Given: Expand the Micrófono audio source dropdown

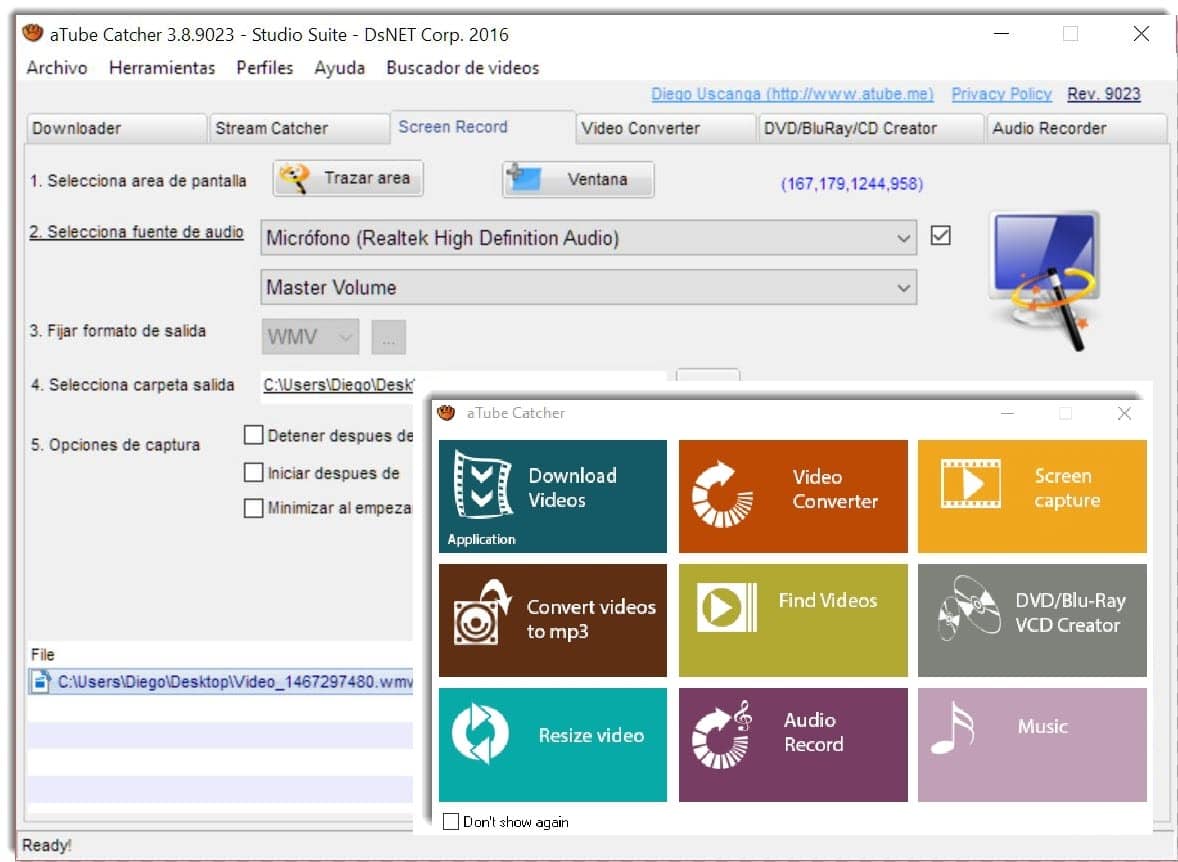Looking at the screenshot, I should click(588, 238).
